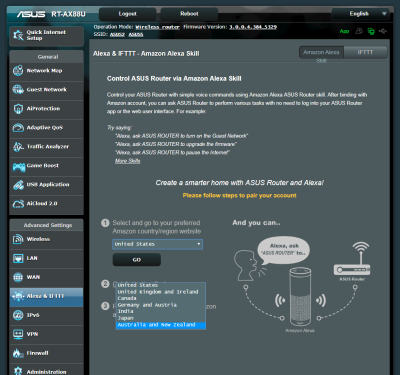Switch to the IFTTT tab
400x375 pixels.
(365, 52)
